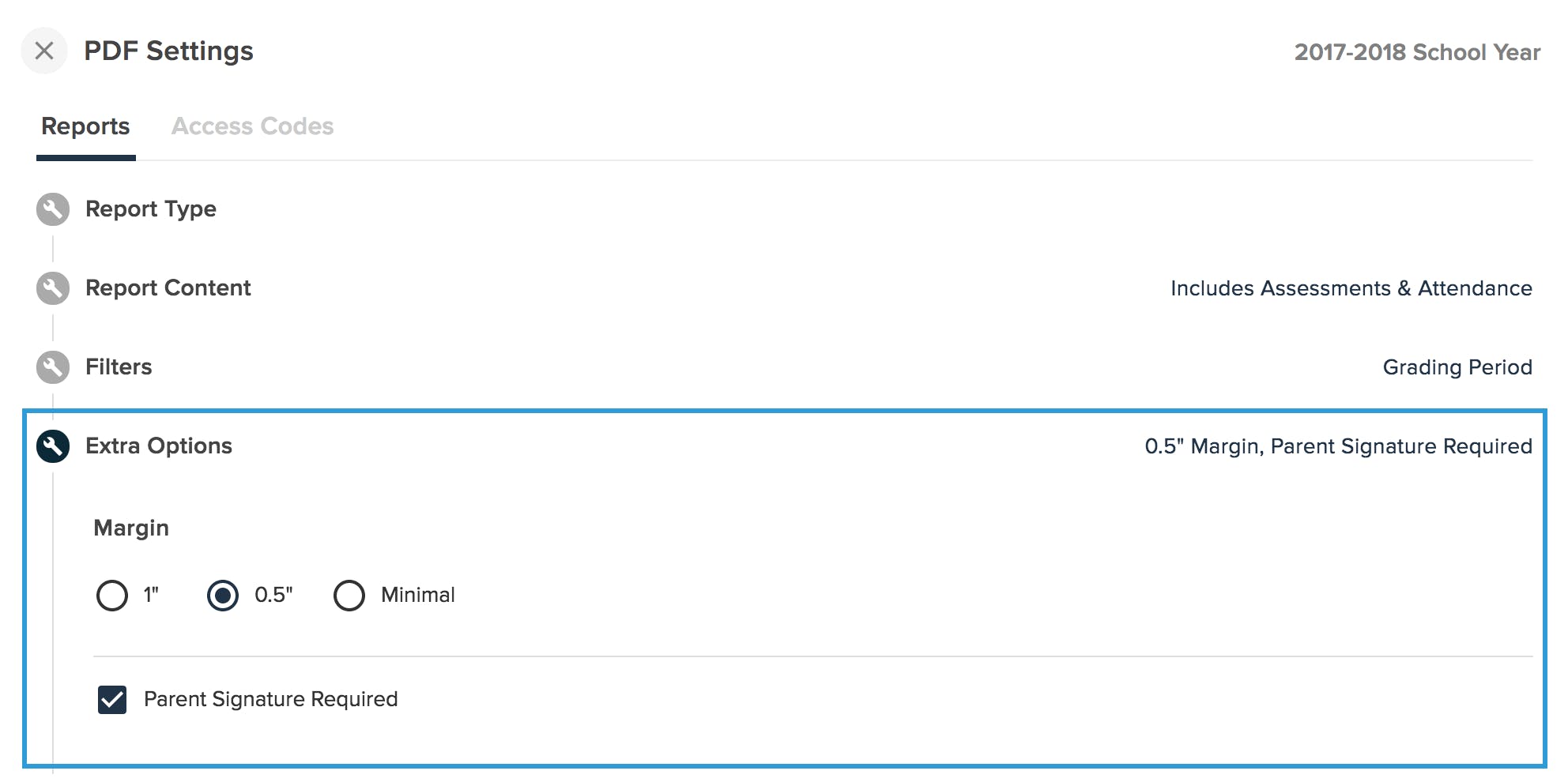Image resolution: width=1568 pixels, height=782 pixels.
Task: Click the Filters wrench icon
Action: point(53,367)
